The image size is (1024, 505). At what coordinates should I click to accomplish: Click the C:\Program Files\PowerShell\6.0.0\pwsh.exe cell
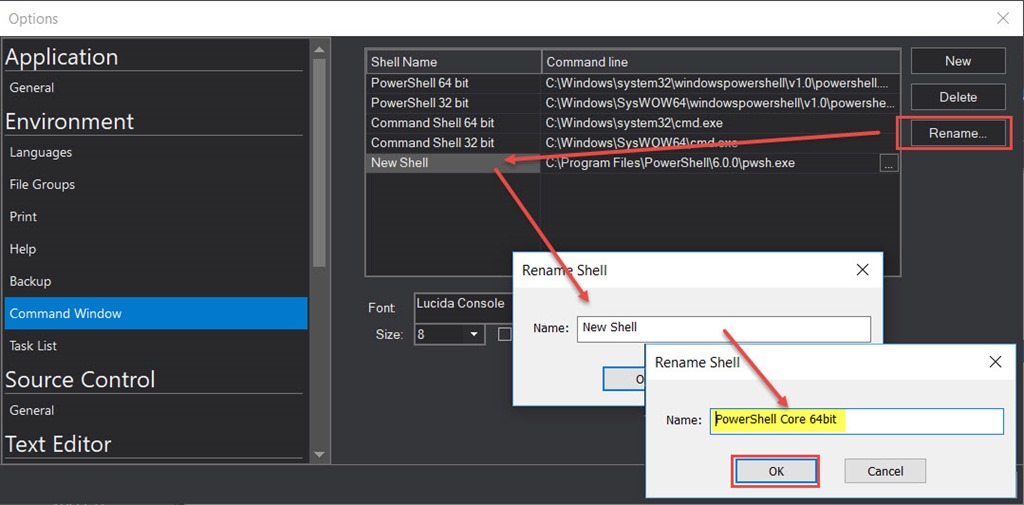(711, 163)
